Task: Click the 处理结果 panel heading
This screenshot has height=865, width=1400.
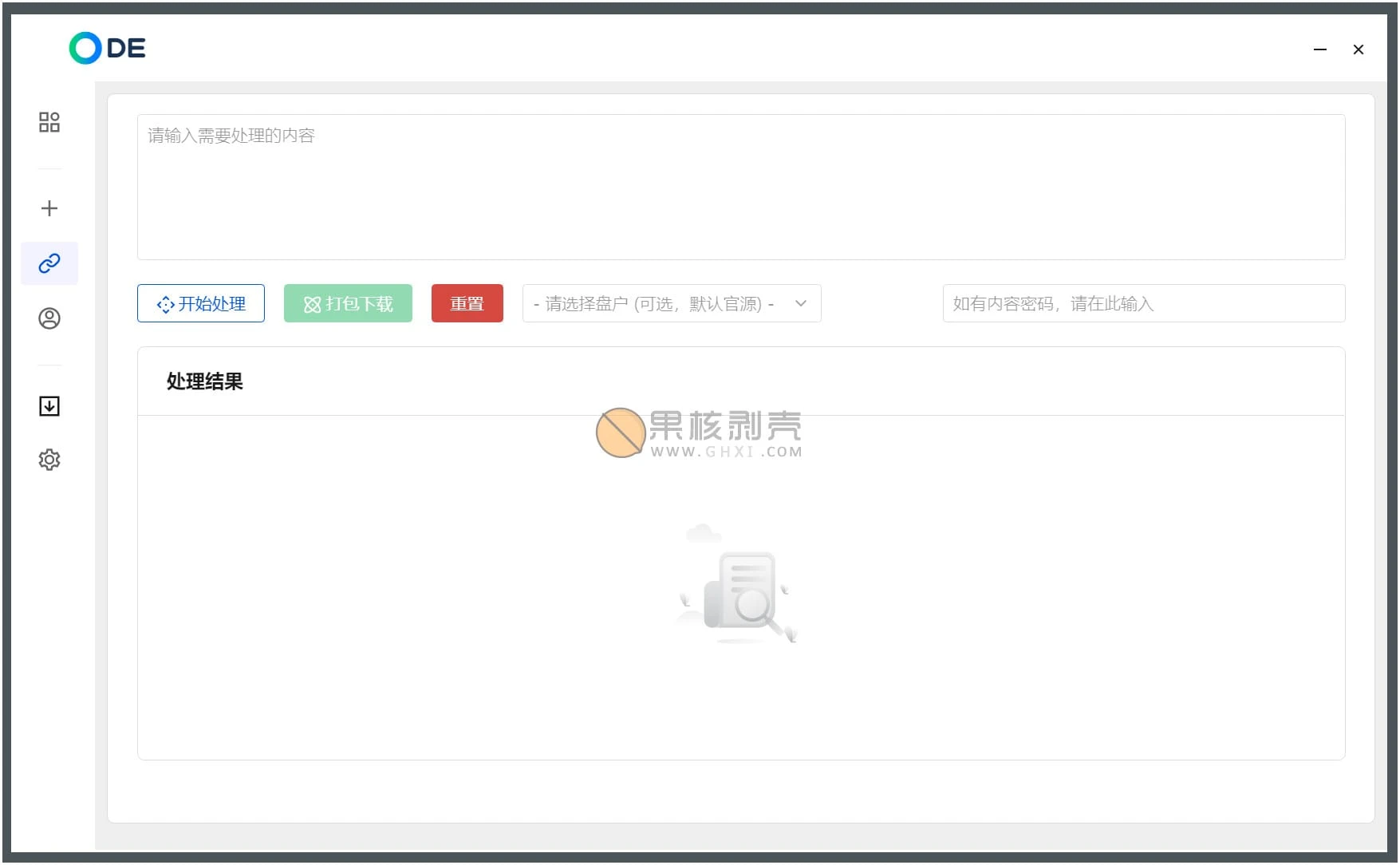Action: 205,381
